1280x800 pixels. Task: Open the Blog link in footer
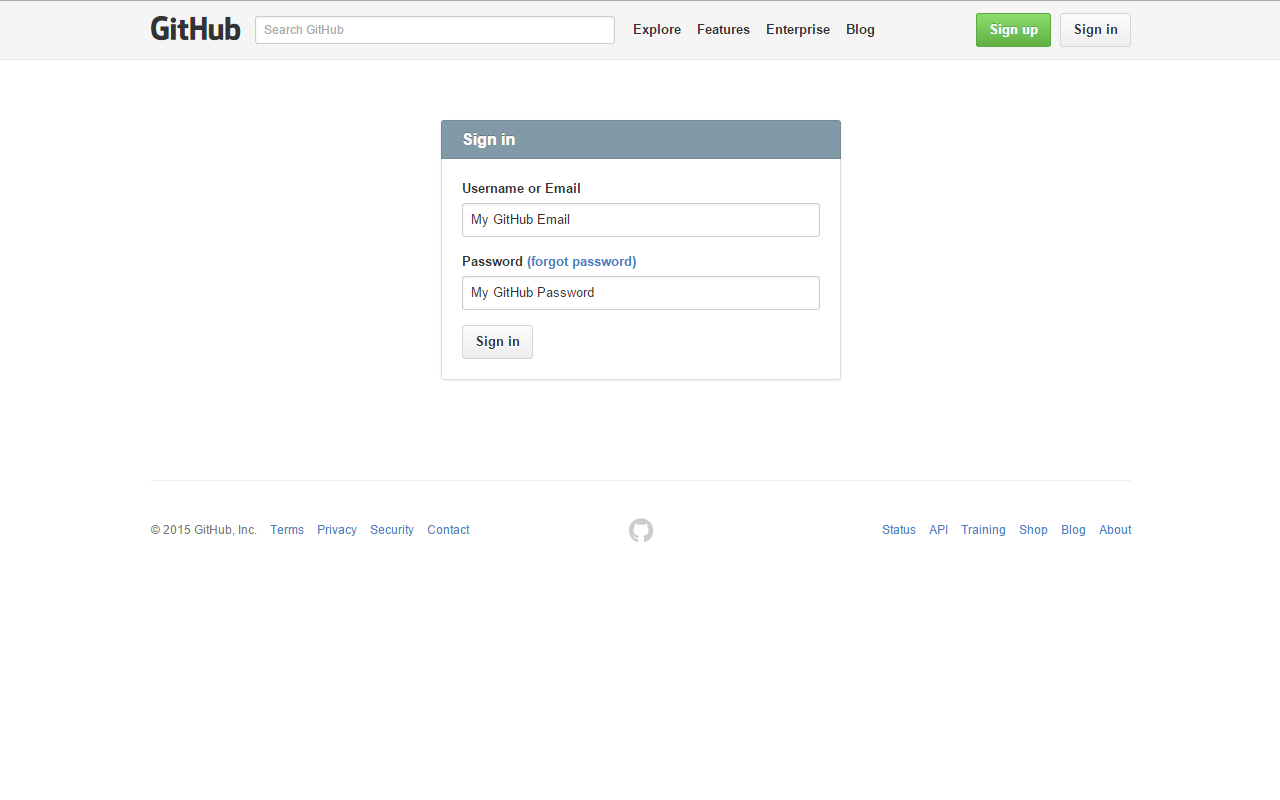click(x=1073, y=530)
